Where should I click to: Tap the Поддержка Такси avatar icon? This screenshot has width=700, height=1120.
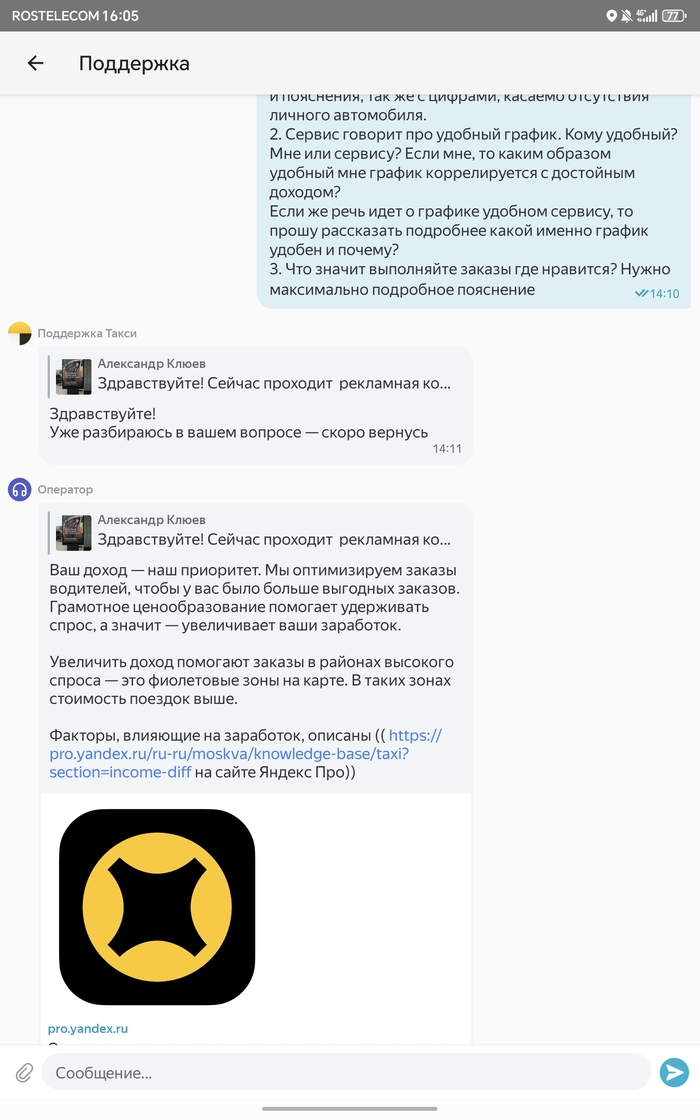(x=20, y=334)
